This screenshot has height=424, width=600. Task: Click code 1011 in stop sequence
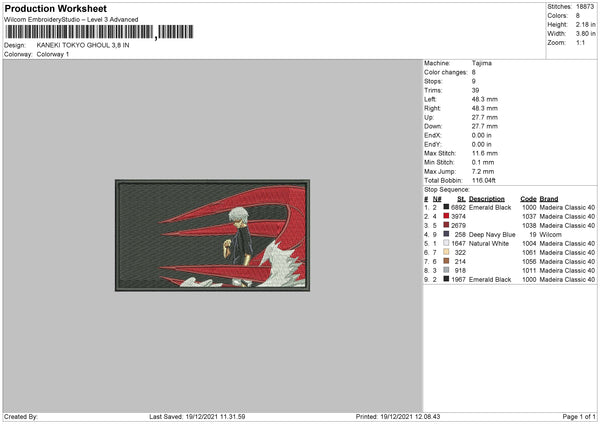point(529,271)
